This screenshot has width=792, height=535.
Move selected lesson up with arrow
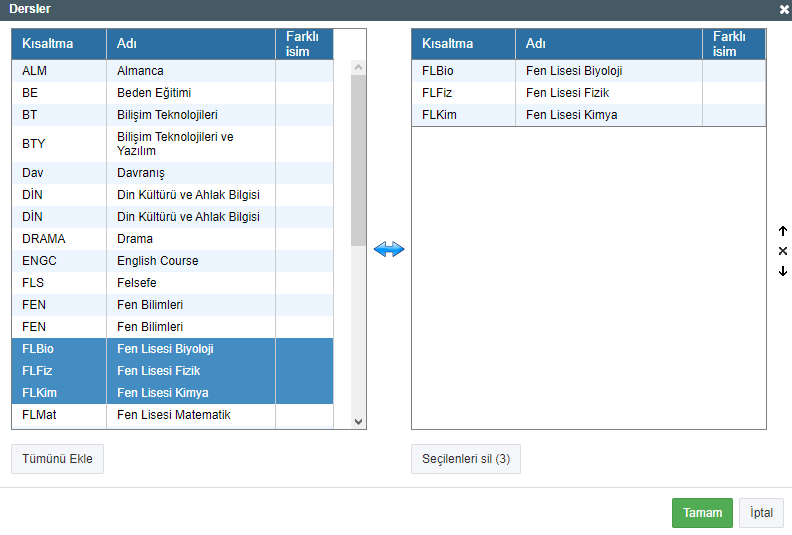point(783,231)
